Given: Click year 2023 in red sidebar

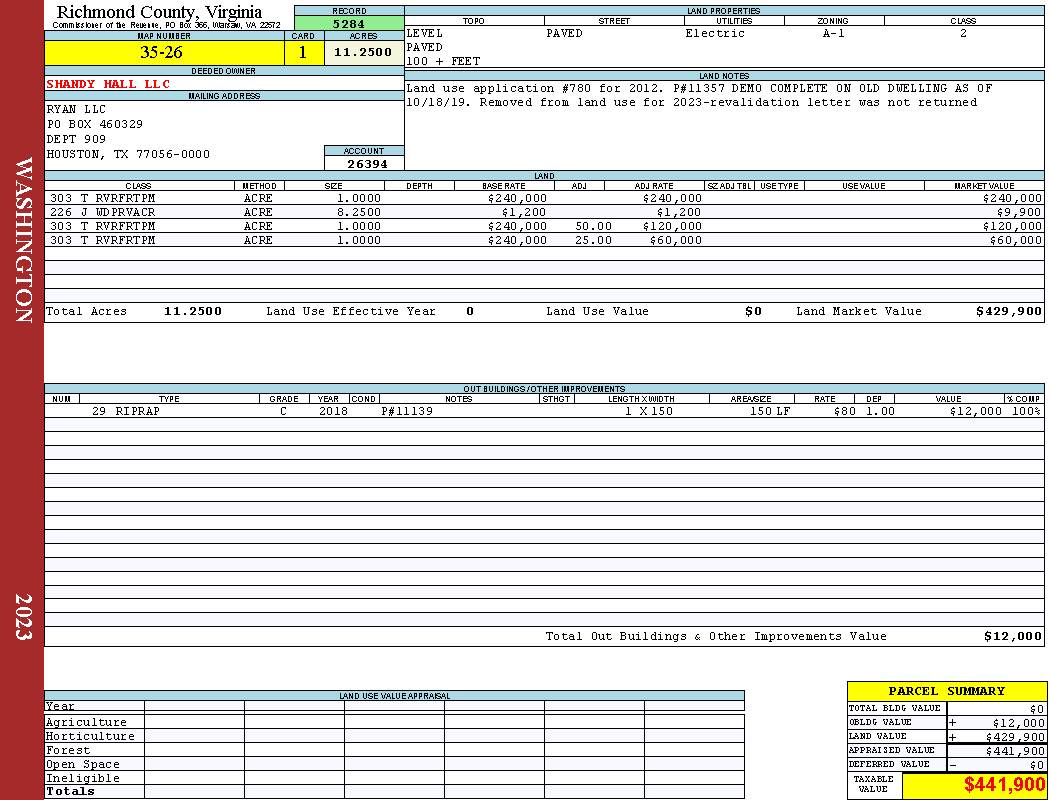Looking at the screenshot, I should pos(23,617).
